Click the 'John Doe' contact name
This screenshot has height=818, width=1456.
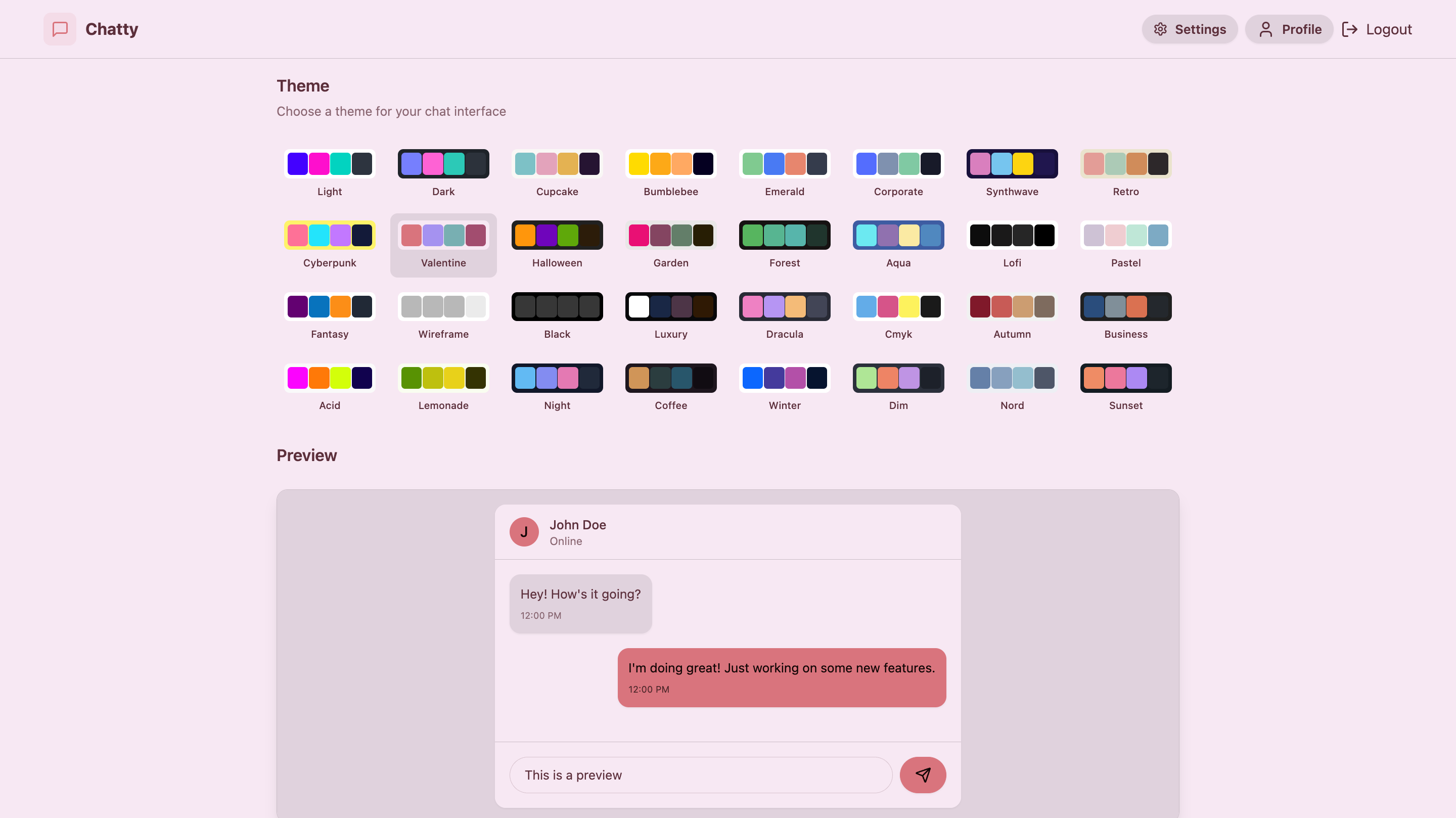pos(578,525)
